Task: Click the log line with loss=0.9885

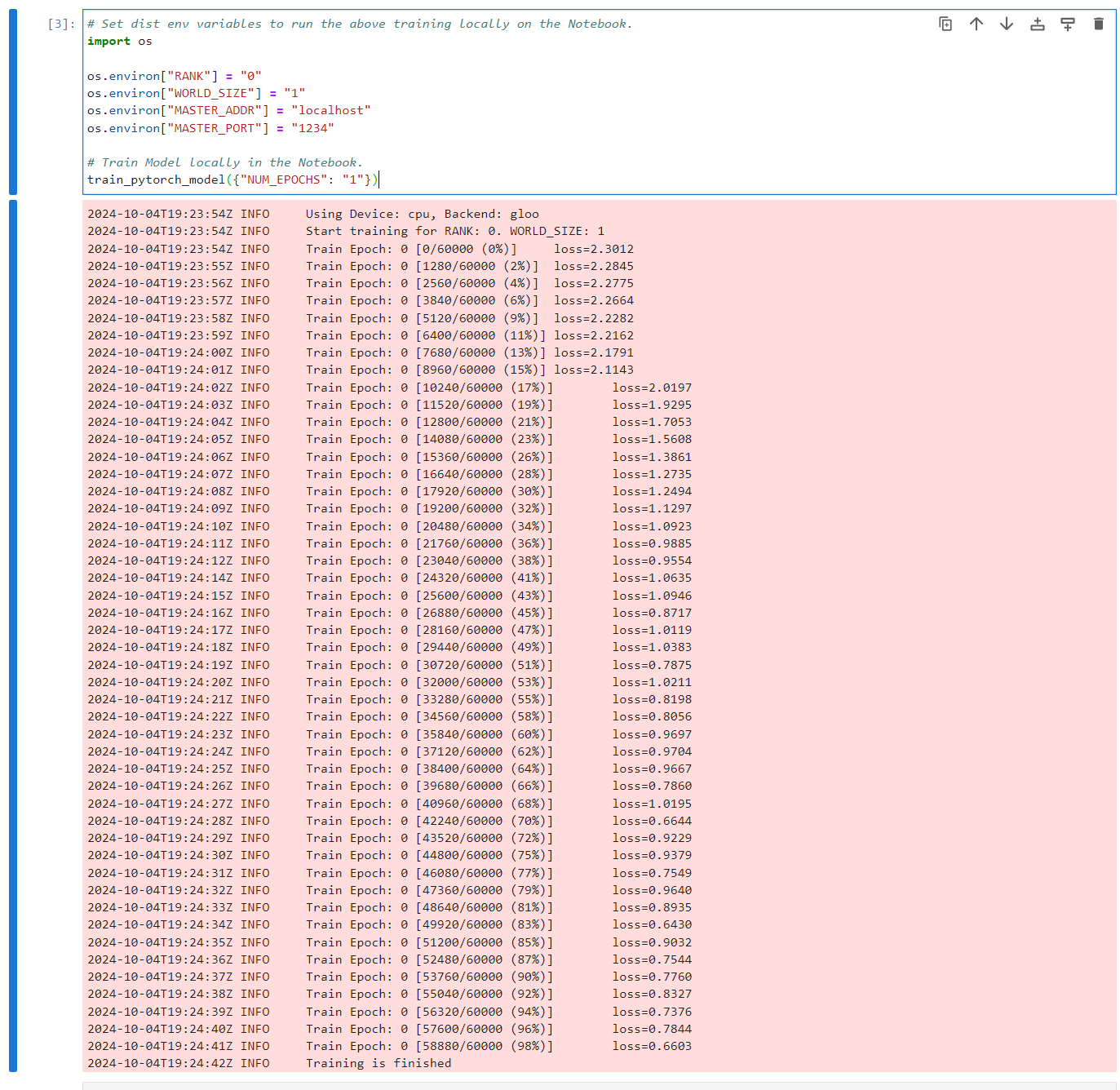Action: (x=390, y=543)
